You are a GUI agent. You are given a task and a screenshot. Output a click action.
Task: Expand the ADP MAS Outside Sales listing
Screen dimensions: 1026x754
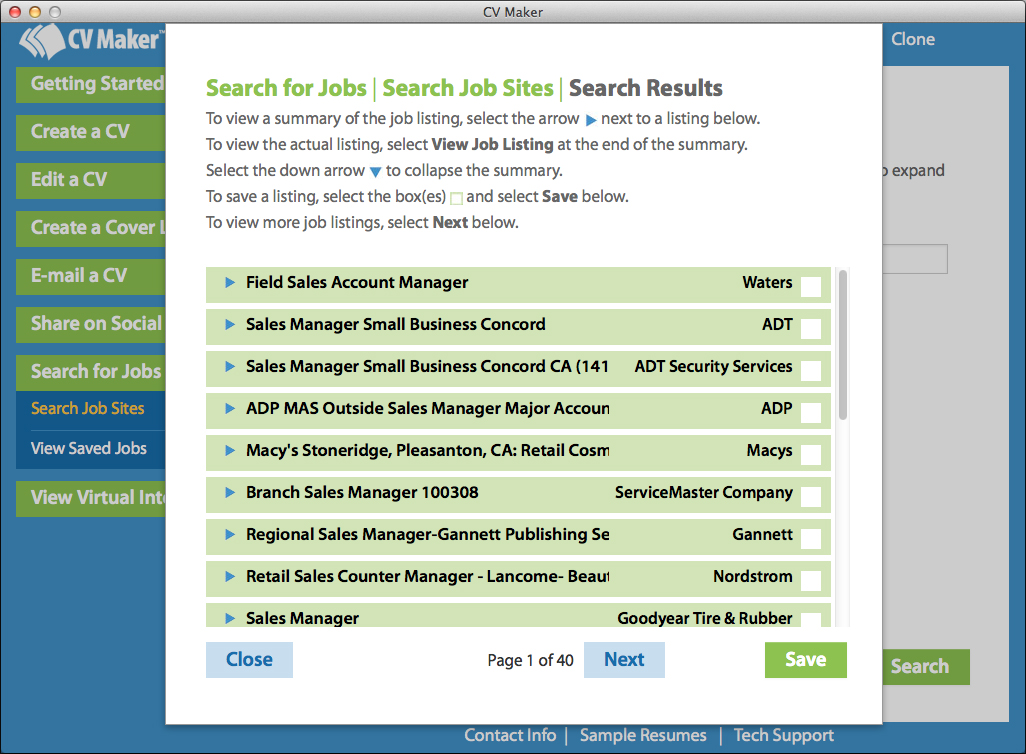click(x=228, y=409)
